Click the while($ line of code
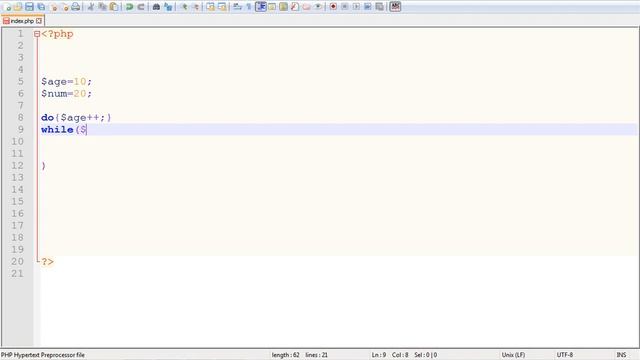Screen dimensions: 640x360 pos(64,130)
